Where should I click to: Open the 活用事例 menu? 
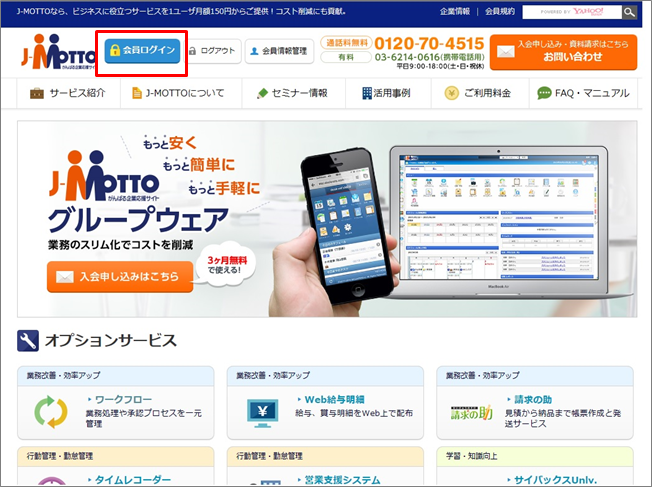[388, 93]
